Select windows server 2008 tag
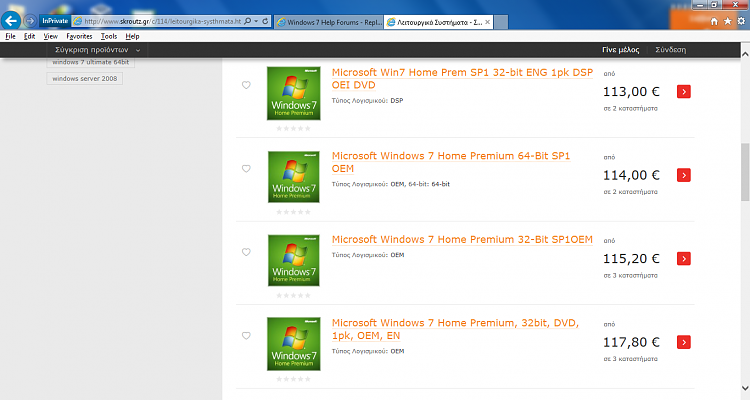 [85, 78]
